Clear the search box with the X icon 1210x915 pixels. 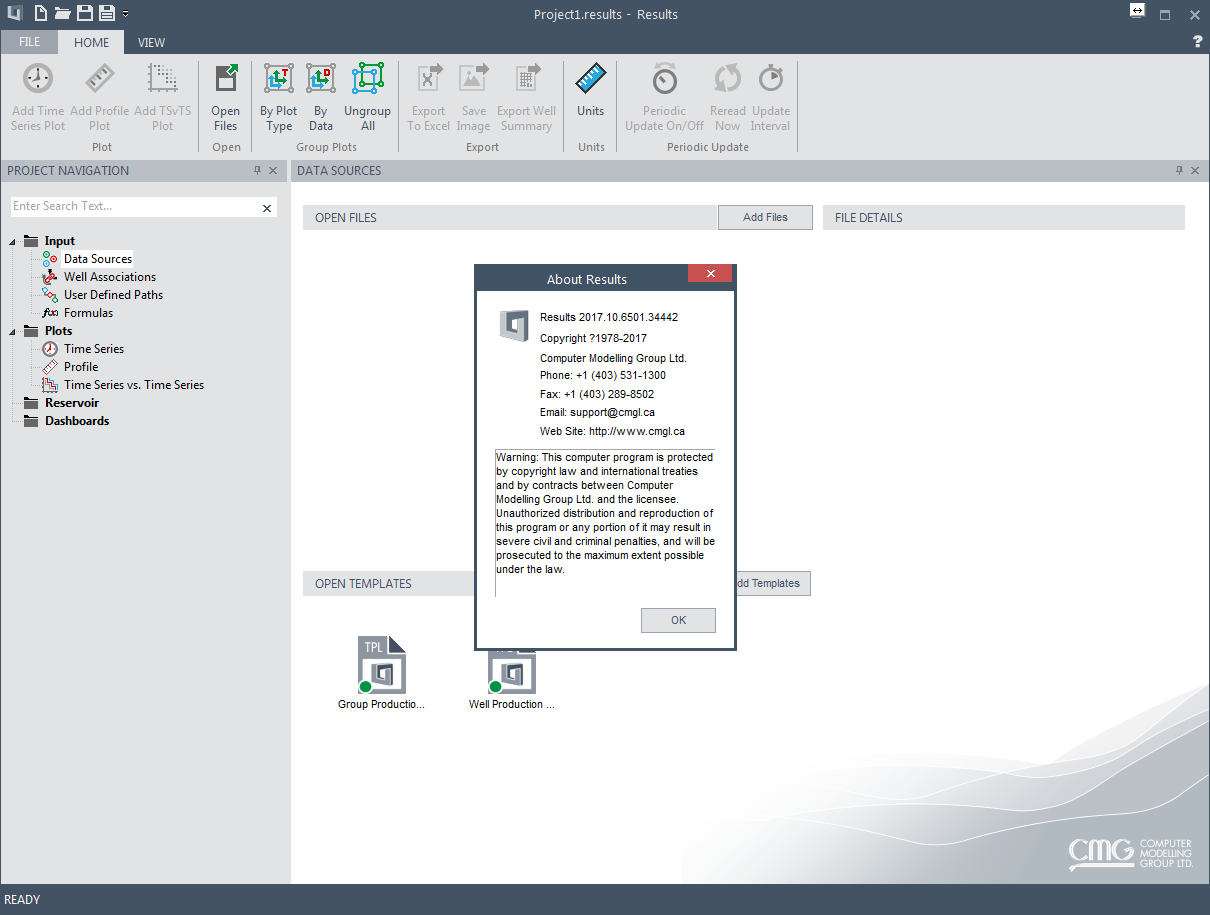tap(267, 208)
